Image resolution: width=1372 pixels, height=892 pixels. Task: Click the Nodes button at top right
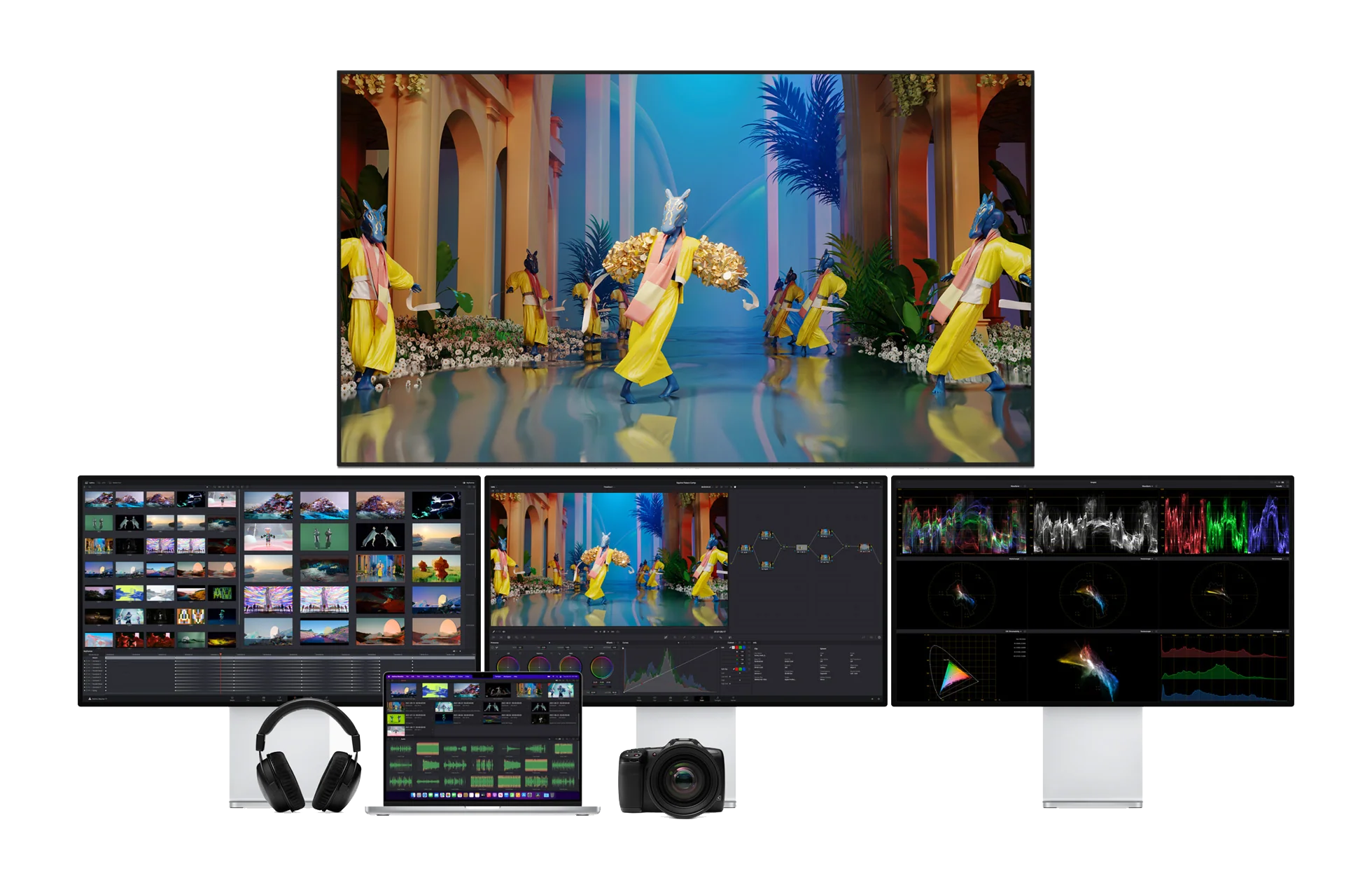[864, 483]
